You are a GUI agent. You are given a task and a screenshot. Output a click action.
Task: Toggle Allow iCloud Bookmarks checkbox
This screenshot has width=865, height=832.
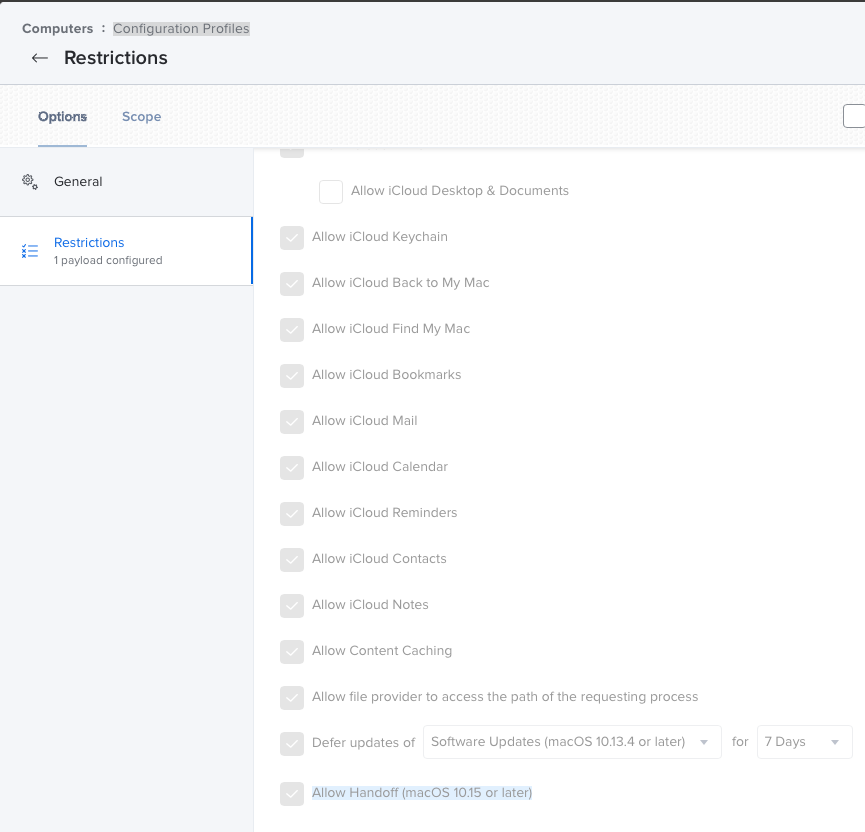[292, 376]
